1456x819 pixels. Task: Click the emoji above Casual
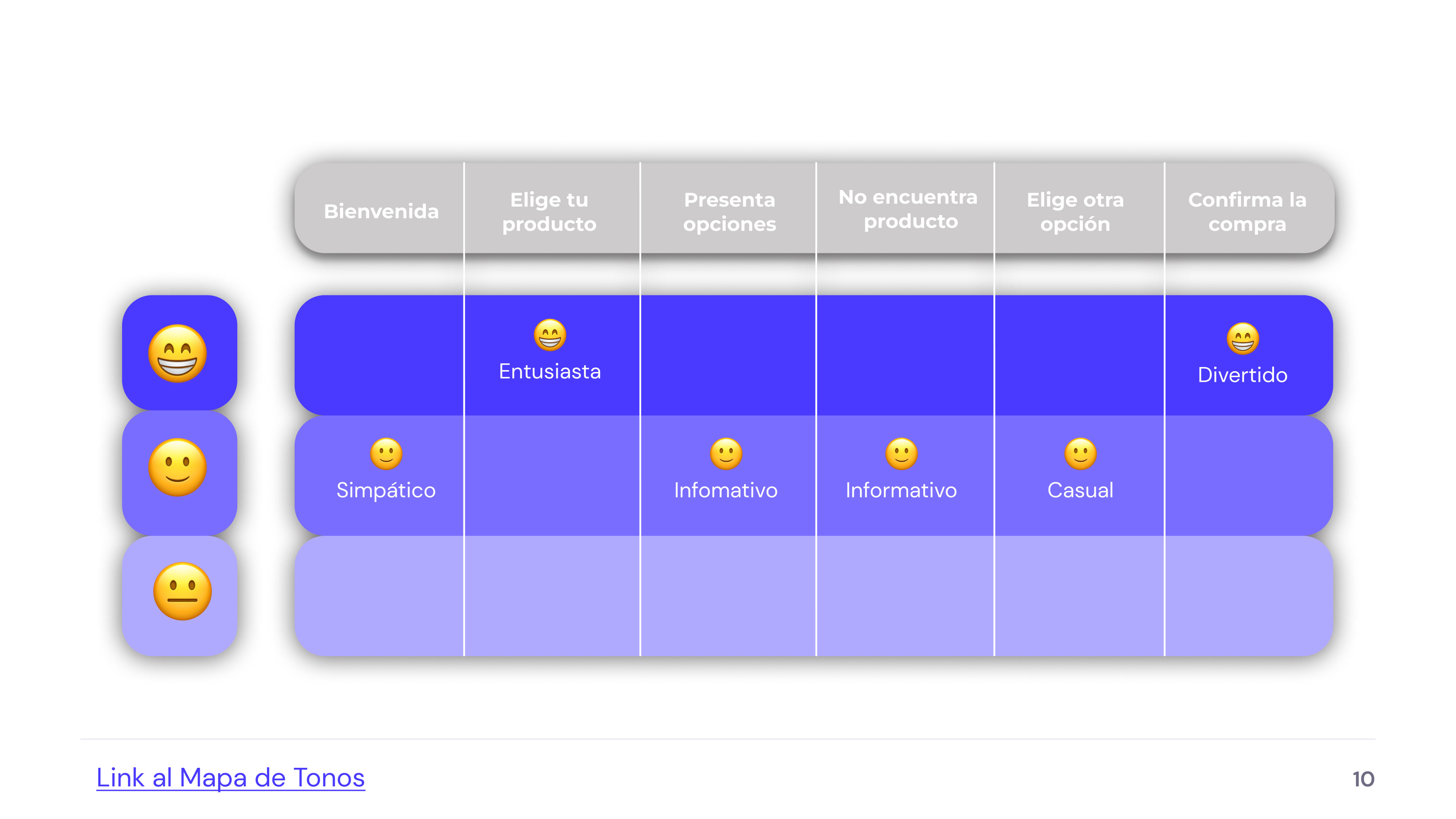coord(1080,453)
